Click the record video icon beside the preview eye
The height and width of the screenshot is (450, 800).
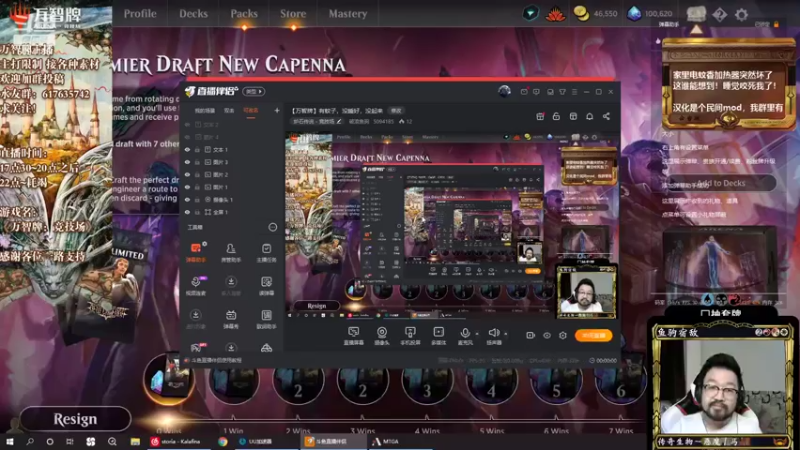click(x=531, y=335)
